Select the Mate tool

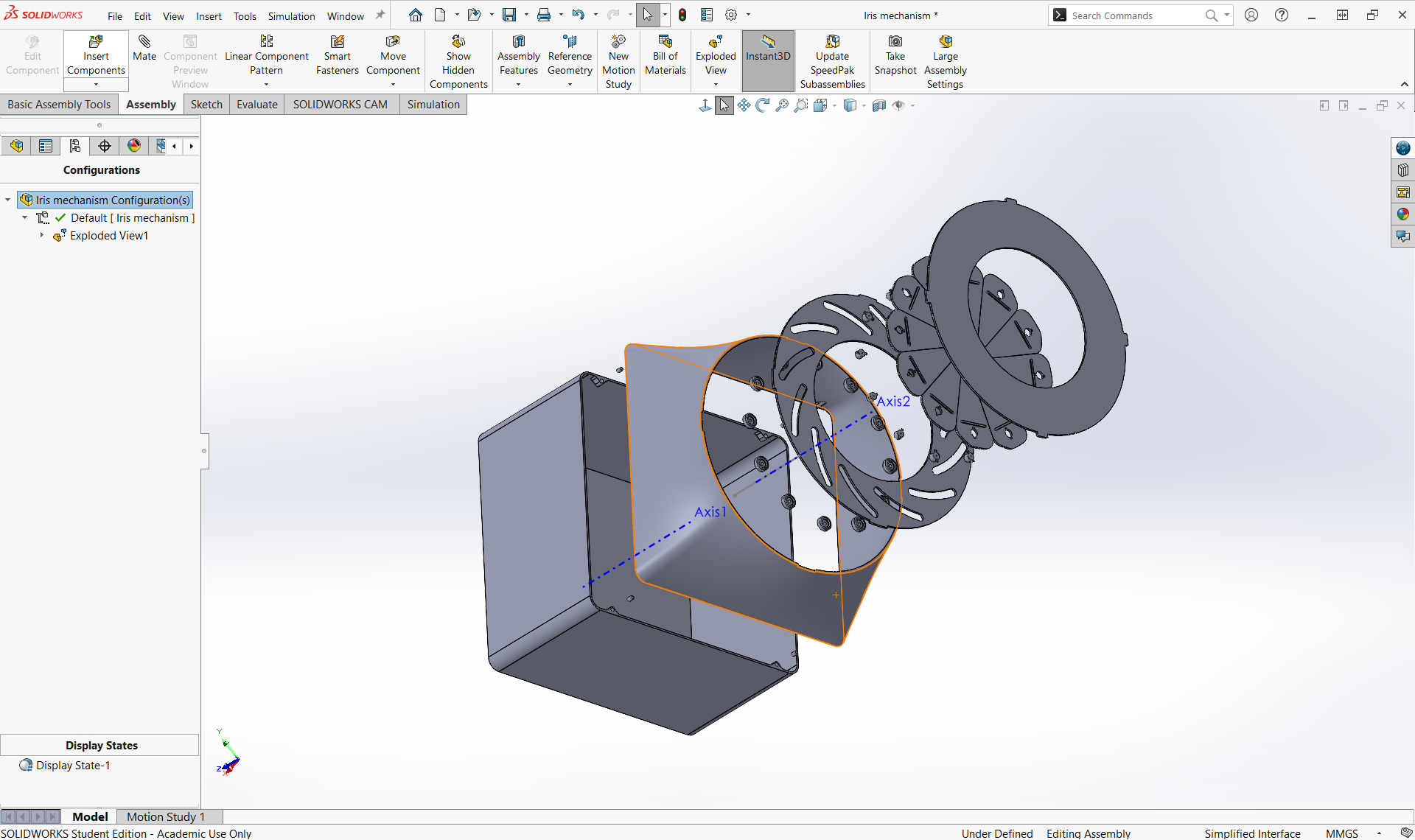pyautogui.click(x=144, y=49)
